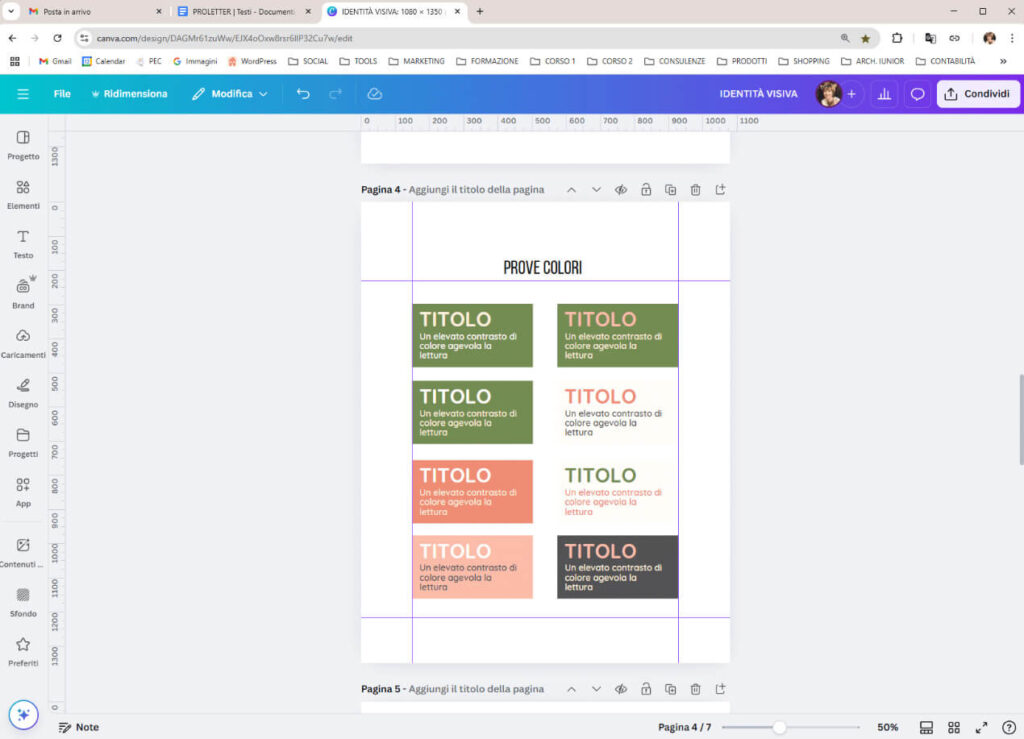Open the Progetto sidebar panel
The width and height of the screenshot is (1024, 739).
(x=24, y=145)
